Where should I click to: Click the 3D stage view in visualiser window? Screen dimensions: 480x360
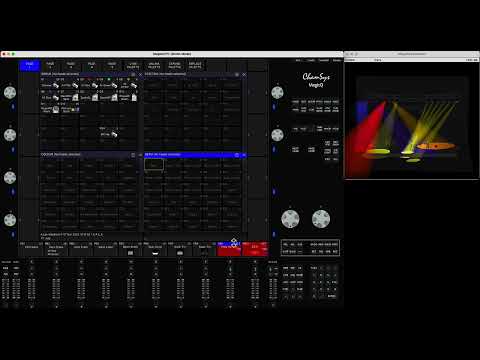(412, 120)
